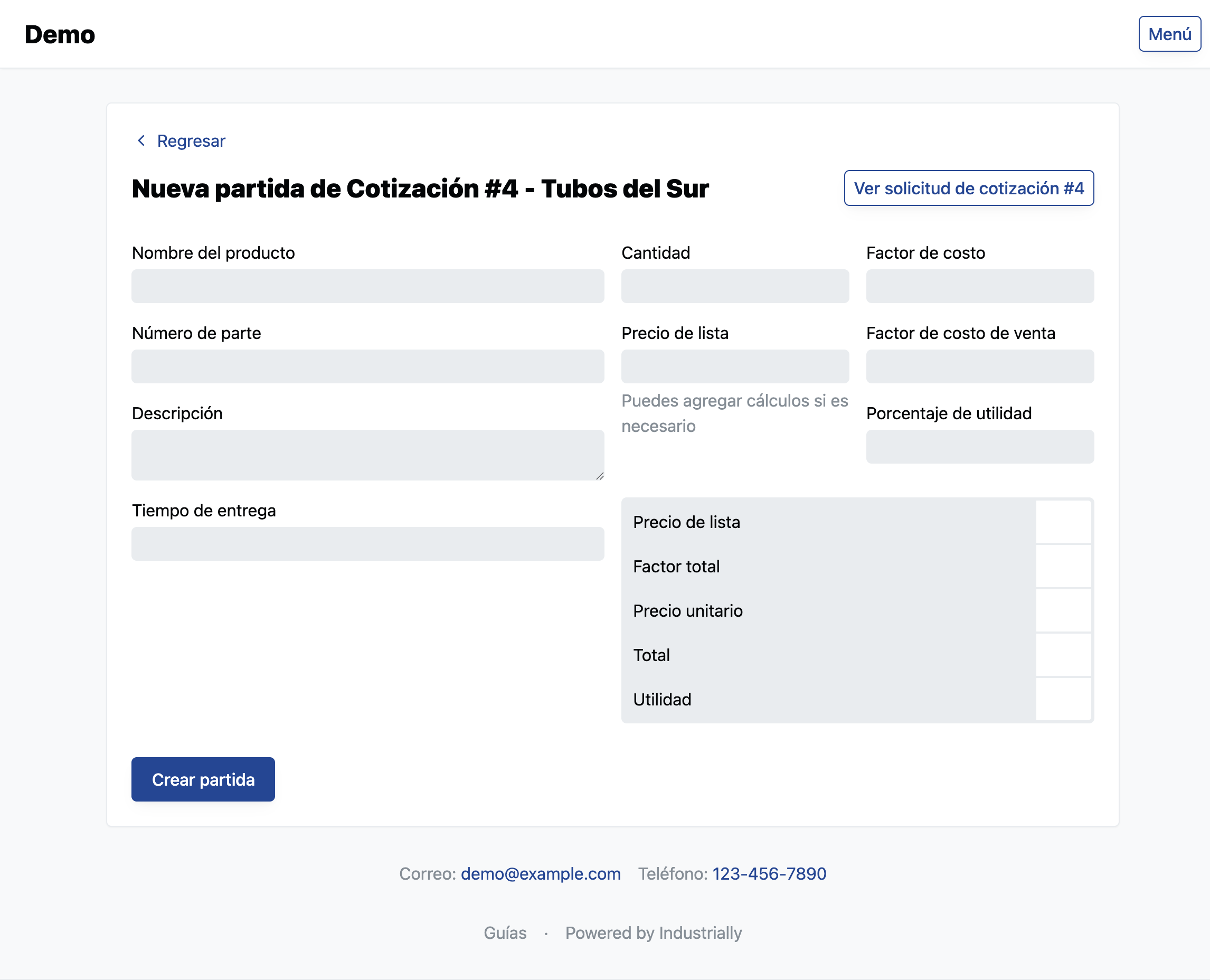Select the Factor de costo de venta input
1210x980 pixels.
pos(980,366)
